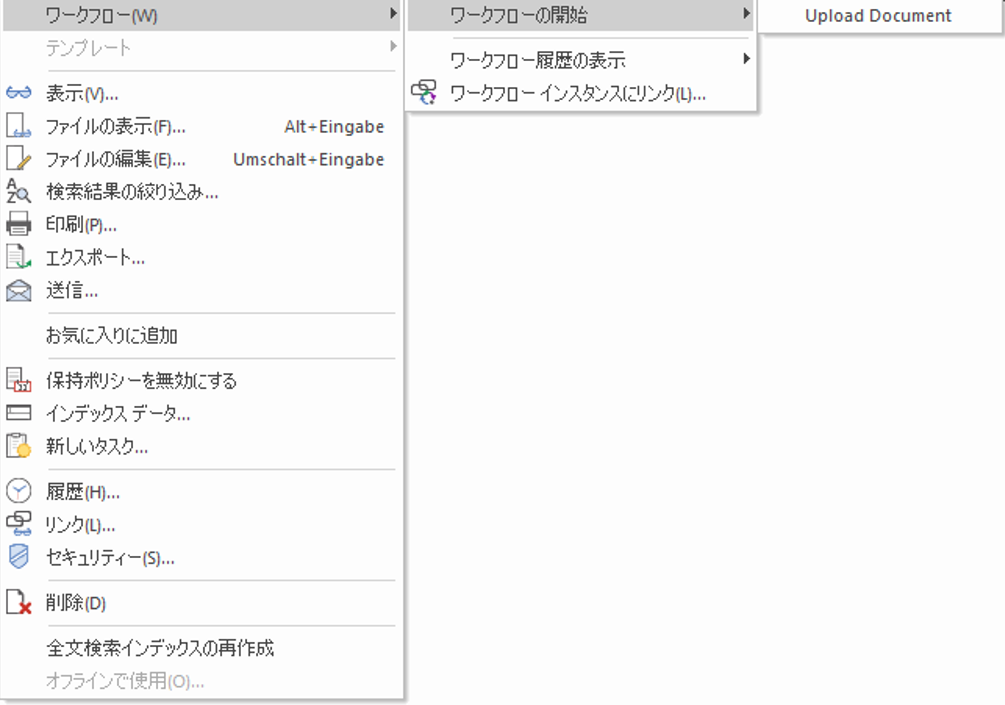Click the retention policy icon beside 保持ポリシーを無効にする

pos(19,379)
